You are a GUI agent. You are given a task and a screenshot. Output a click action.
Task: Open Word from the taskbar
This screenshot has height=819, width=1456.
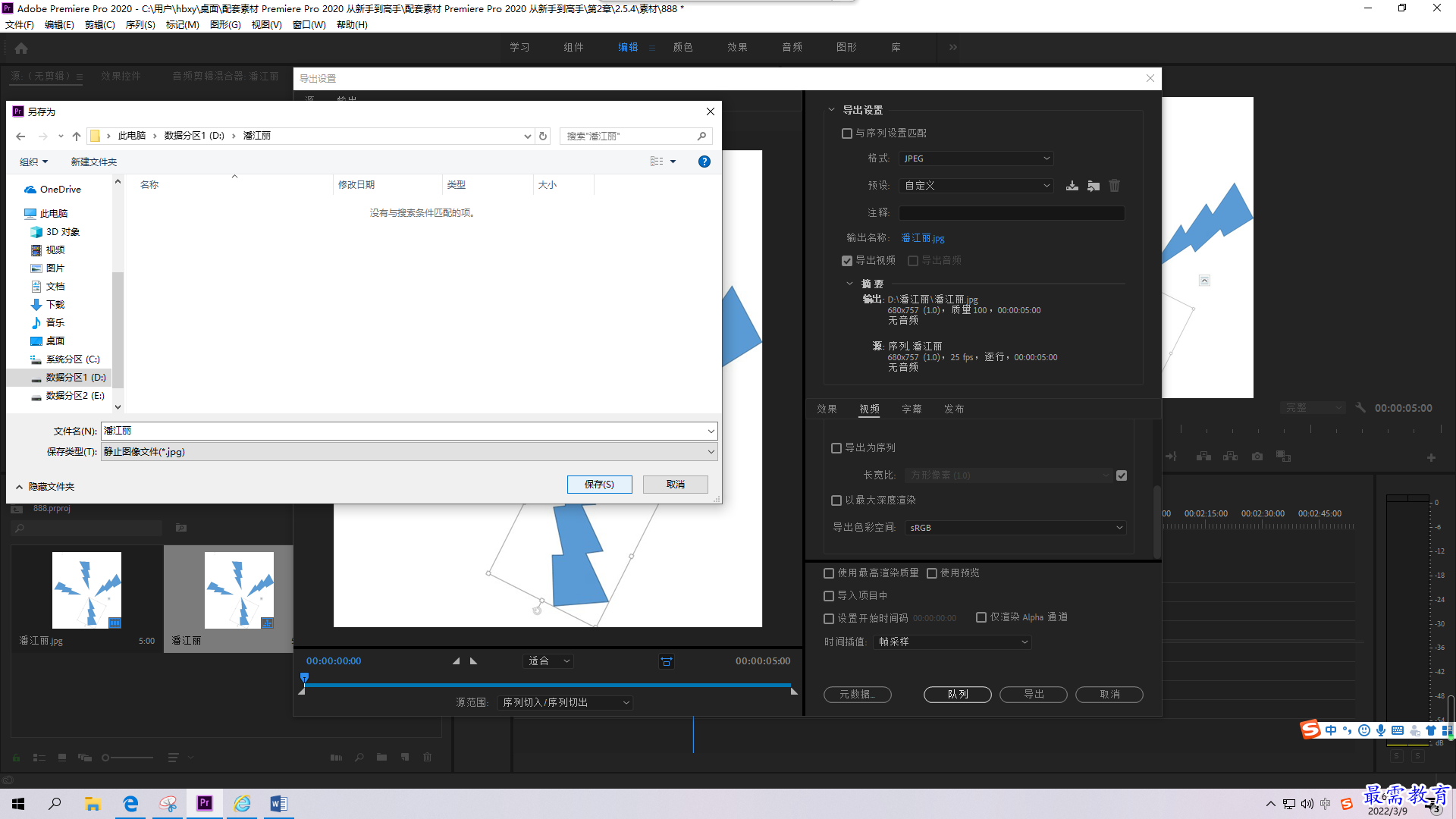point(278,804)
